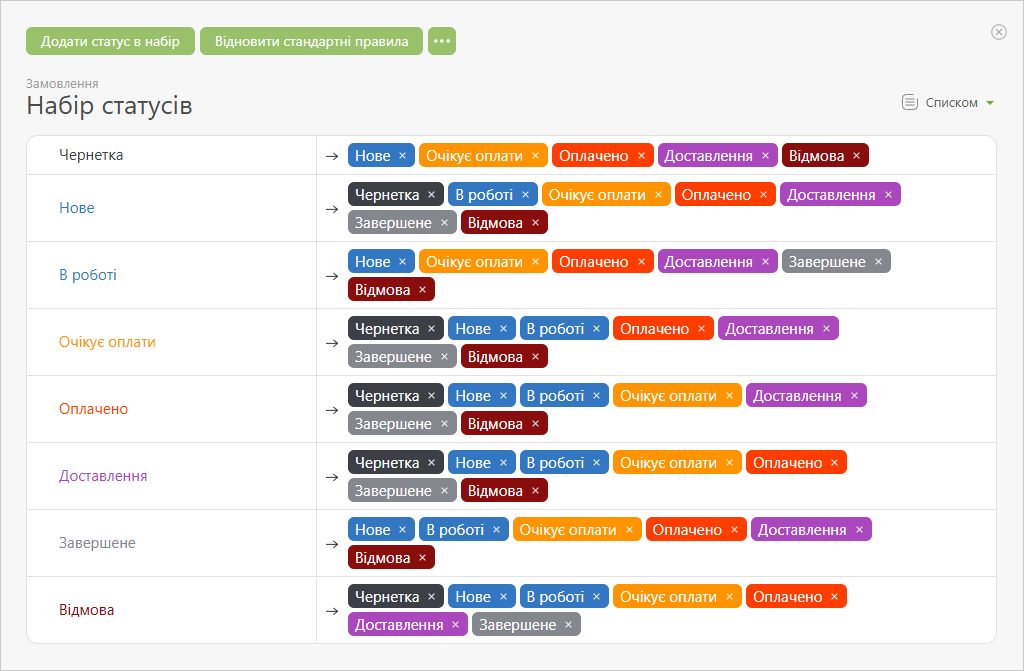Close the status set dialog
This screenshot has height=671, width=1024.
point(999,32)
